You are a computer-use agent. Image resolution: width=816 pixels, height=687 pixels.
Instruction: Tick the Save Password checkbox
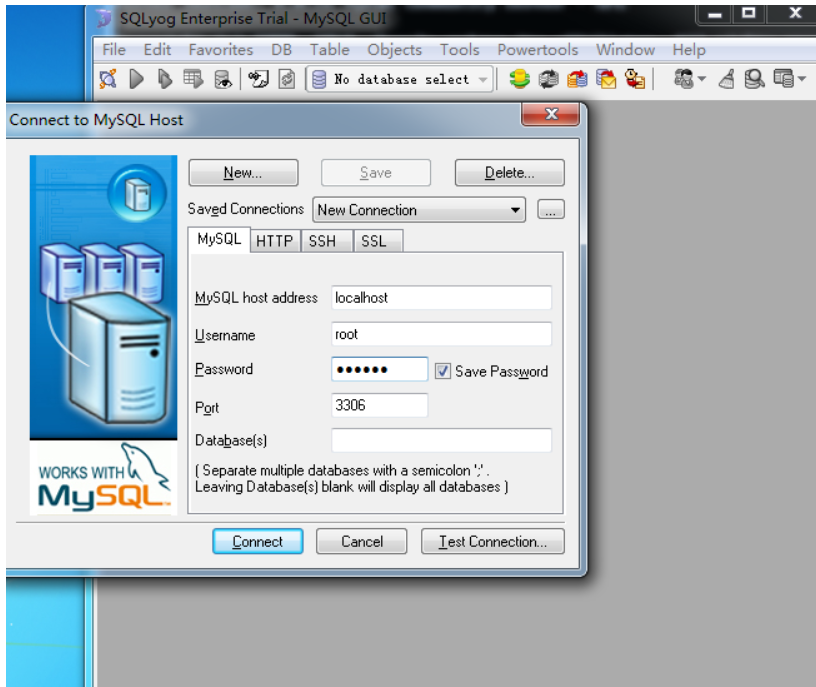[x=443, y=371]
